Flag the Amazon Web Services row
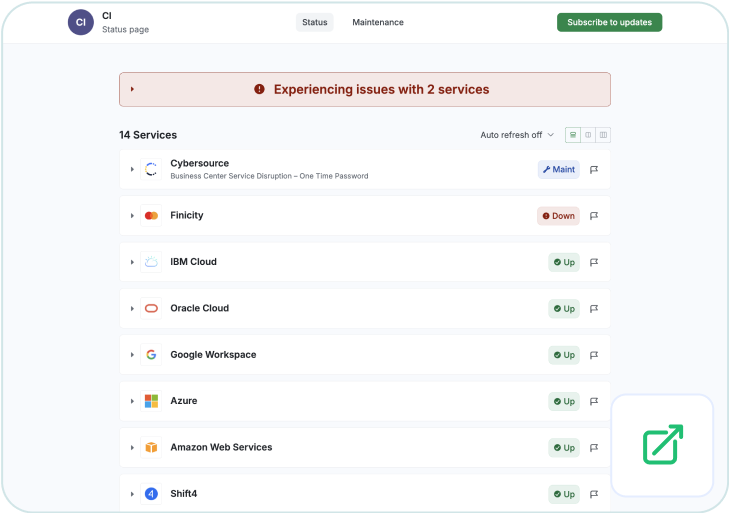This screenshot has height=513, width=729. [594, 447]
